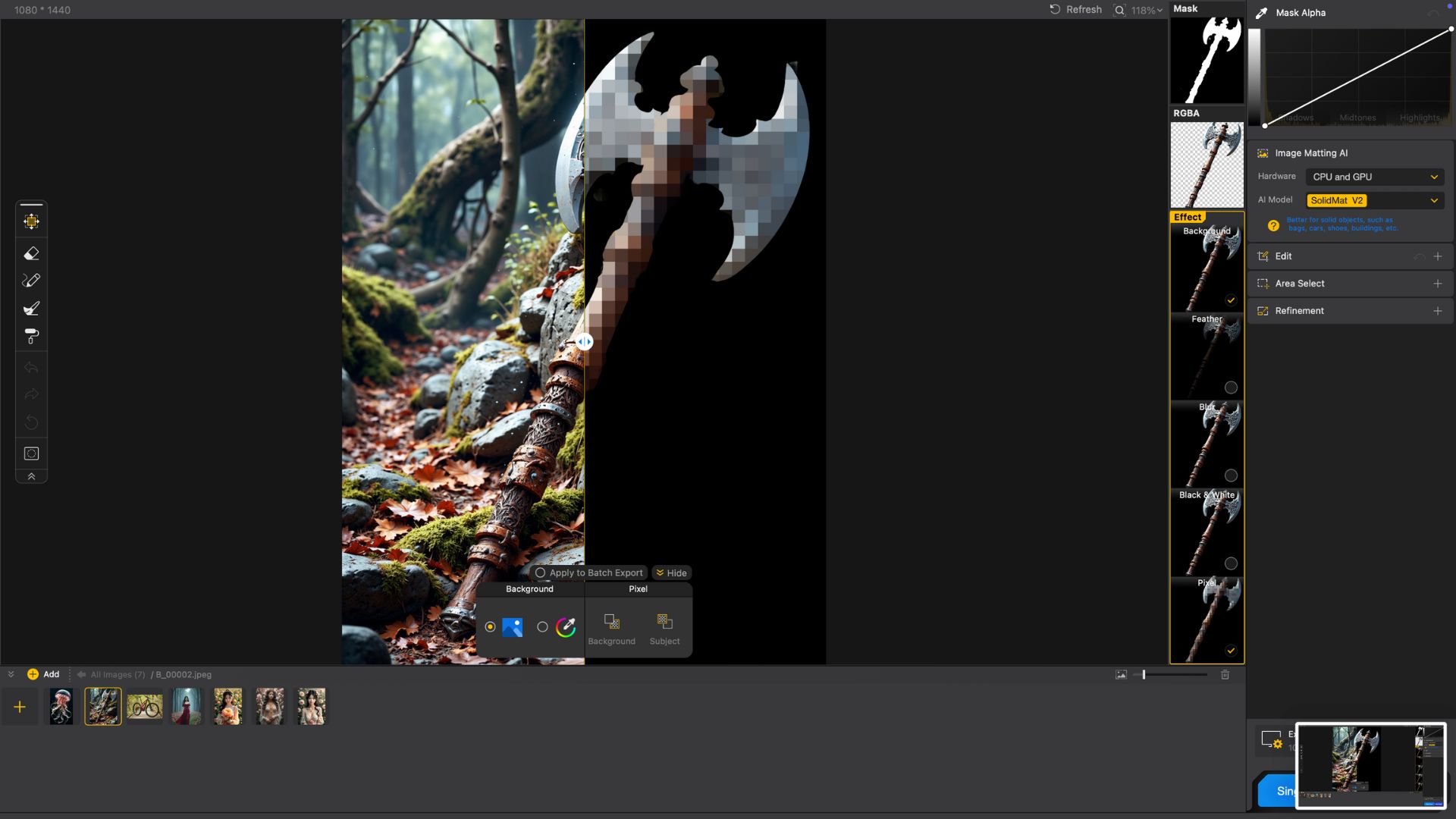Click the Area Select section icon
Viewport: 1456px width, 819px height.
(1263, 284)
